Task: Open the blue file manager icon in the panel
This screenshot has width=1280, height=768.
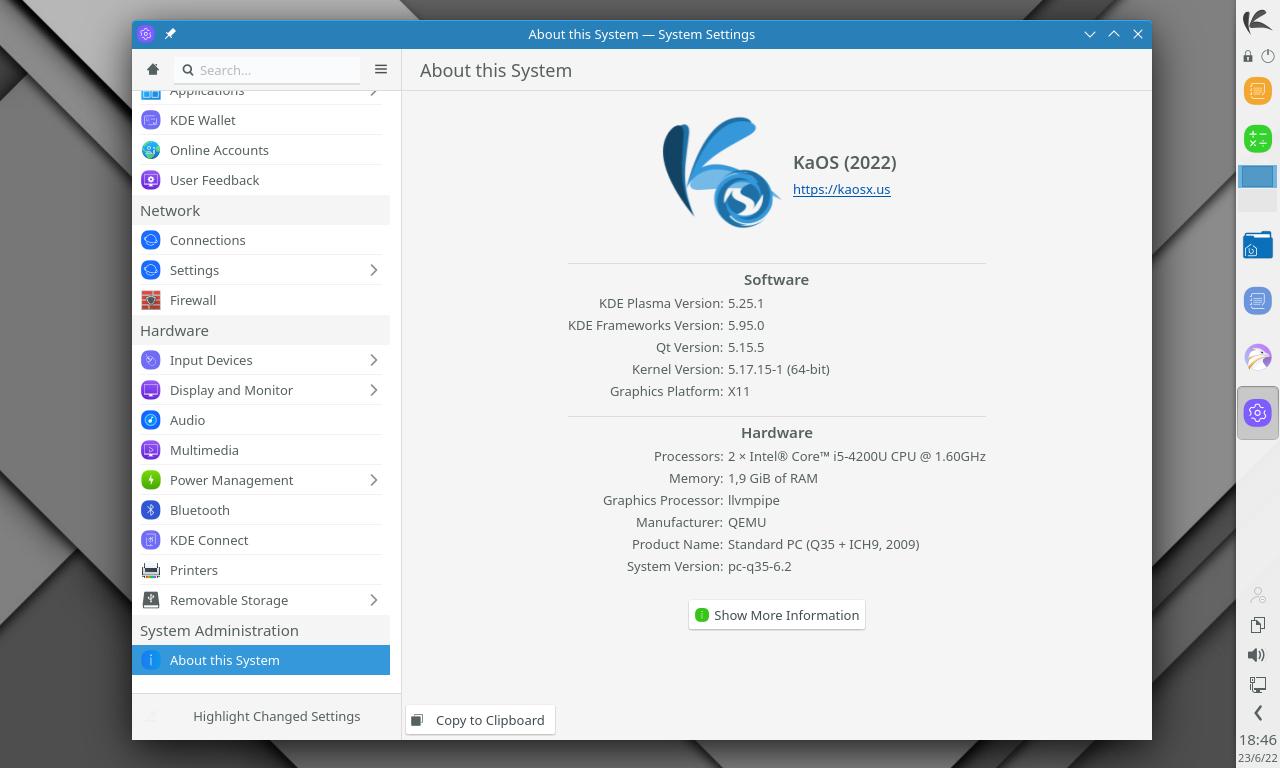Action: 1258,245
